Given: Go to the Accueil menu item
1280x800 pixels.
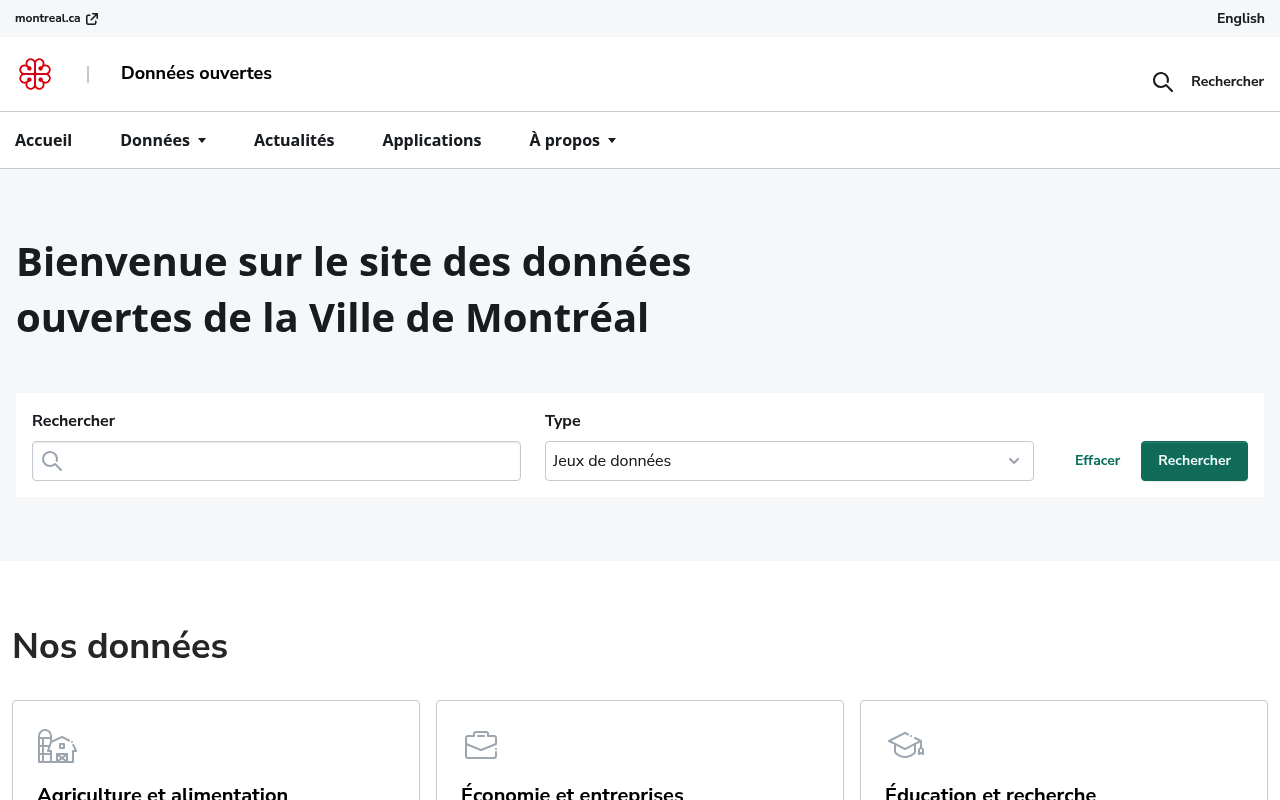Looking at the screenshot, I should coord(43,140).
